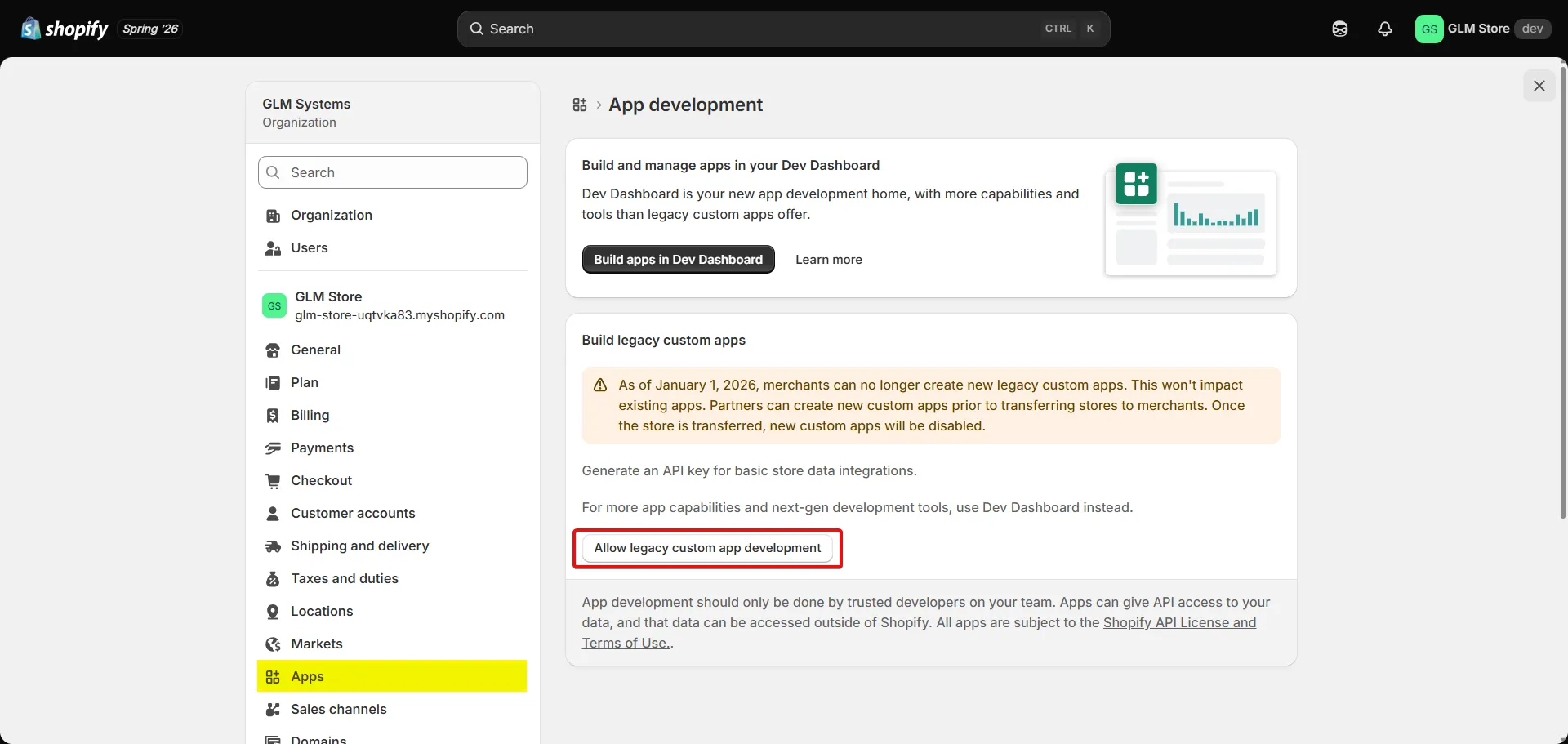The height and width of the screenshot is (744, 1568).
Task: Click the Billing receipt icon
Action: click(x=273, y=416)
